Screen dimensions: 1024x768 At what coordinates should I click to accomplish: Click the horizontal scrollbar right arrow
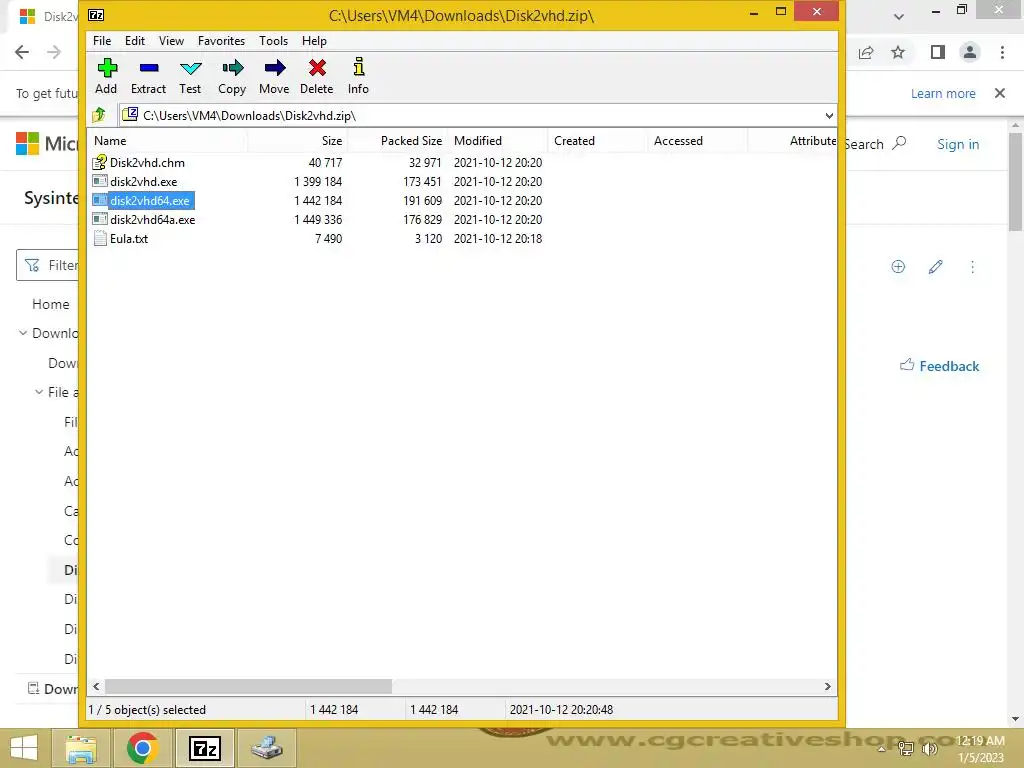click(827, 686)
